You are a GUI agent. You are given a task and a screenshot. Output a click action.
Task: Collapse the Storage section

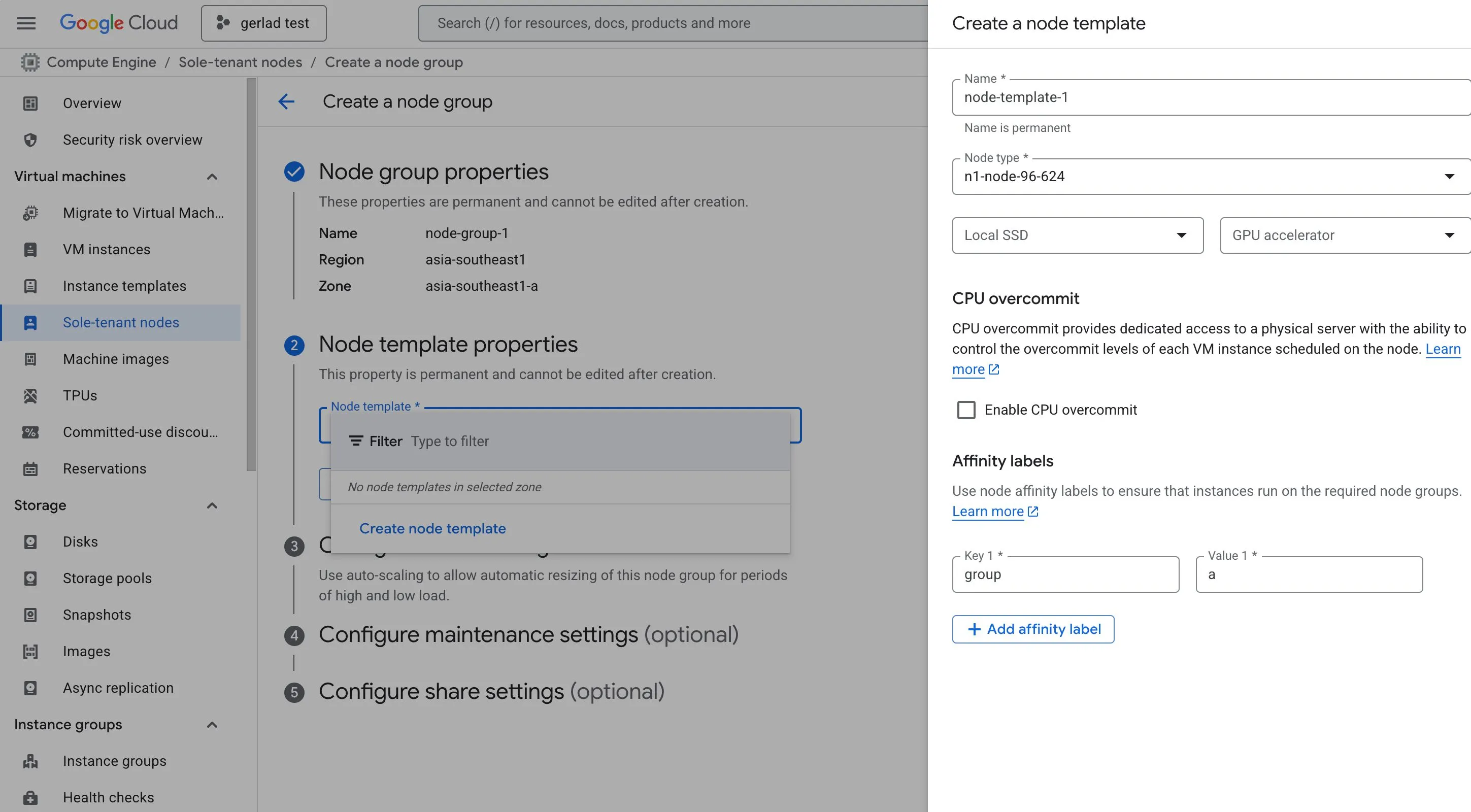[212, 505]
